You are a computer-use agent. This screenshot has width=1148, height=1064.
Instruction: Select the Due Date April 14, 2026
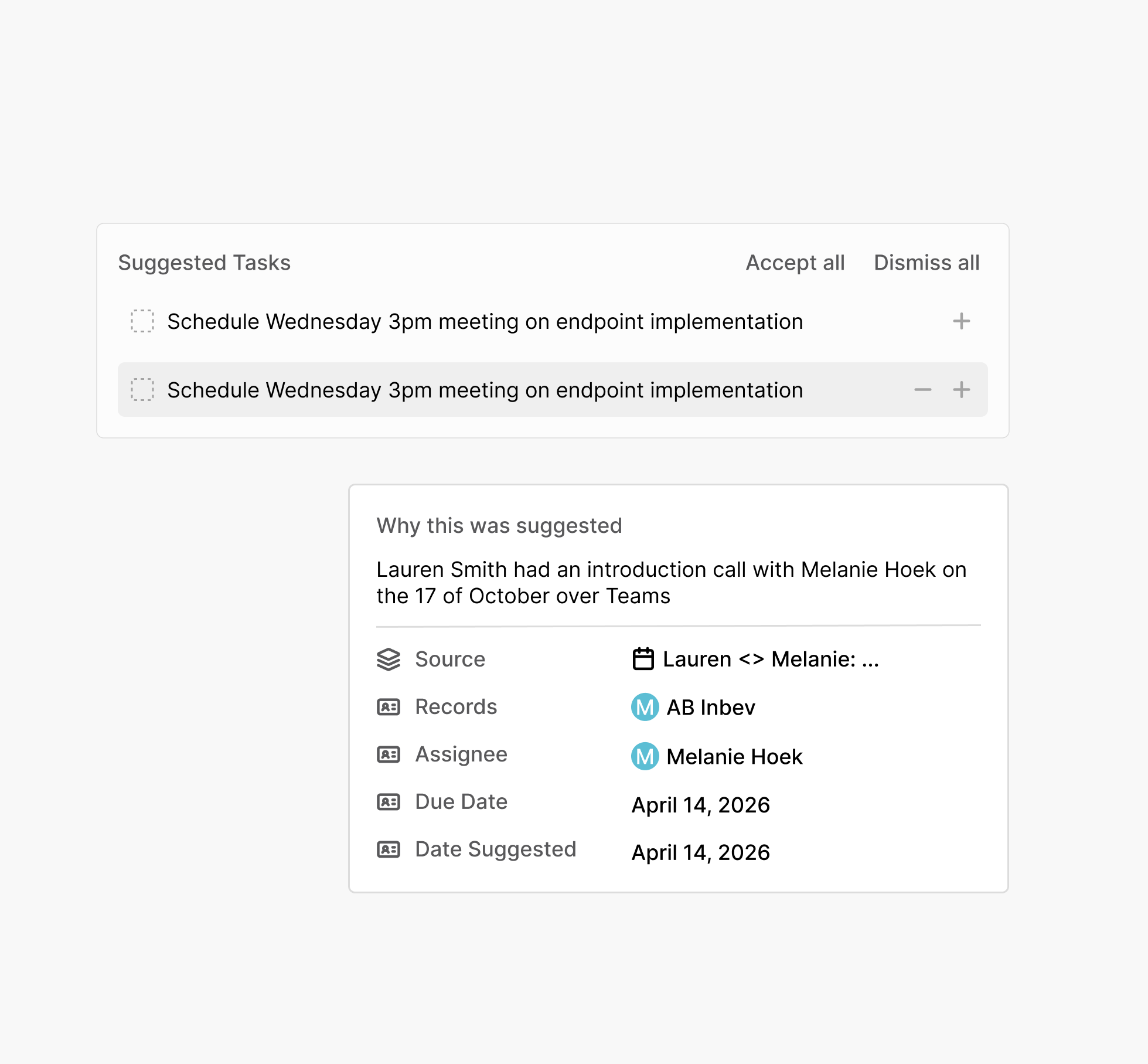(x=700, y=804)
